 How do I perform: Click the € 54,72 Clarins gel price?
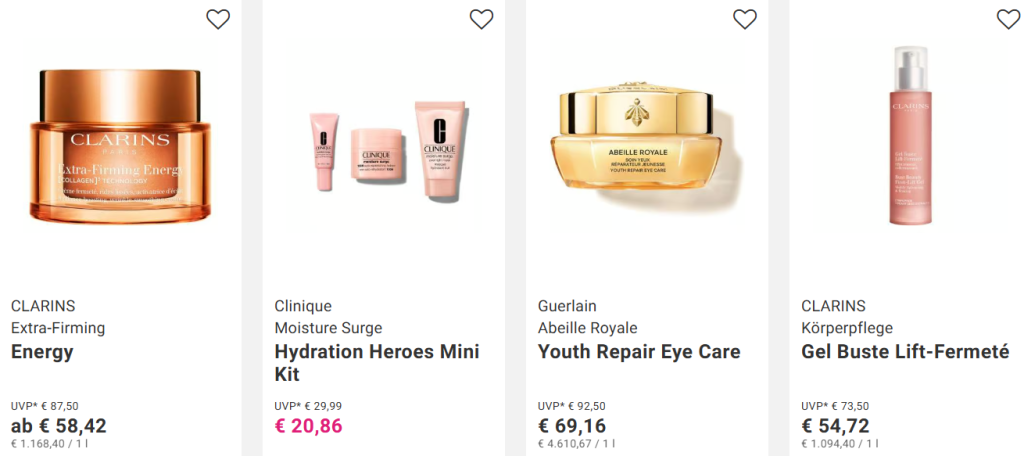coord(835,426)
